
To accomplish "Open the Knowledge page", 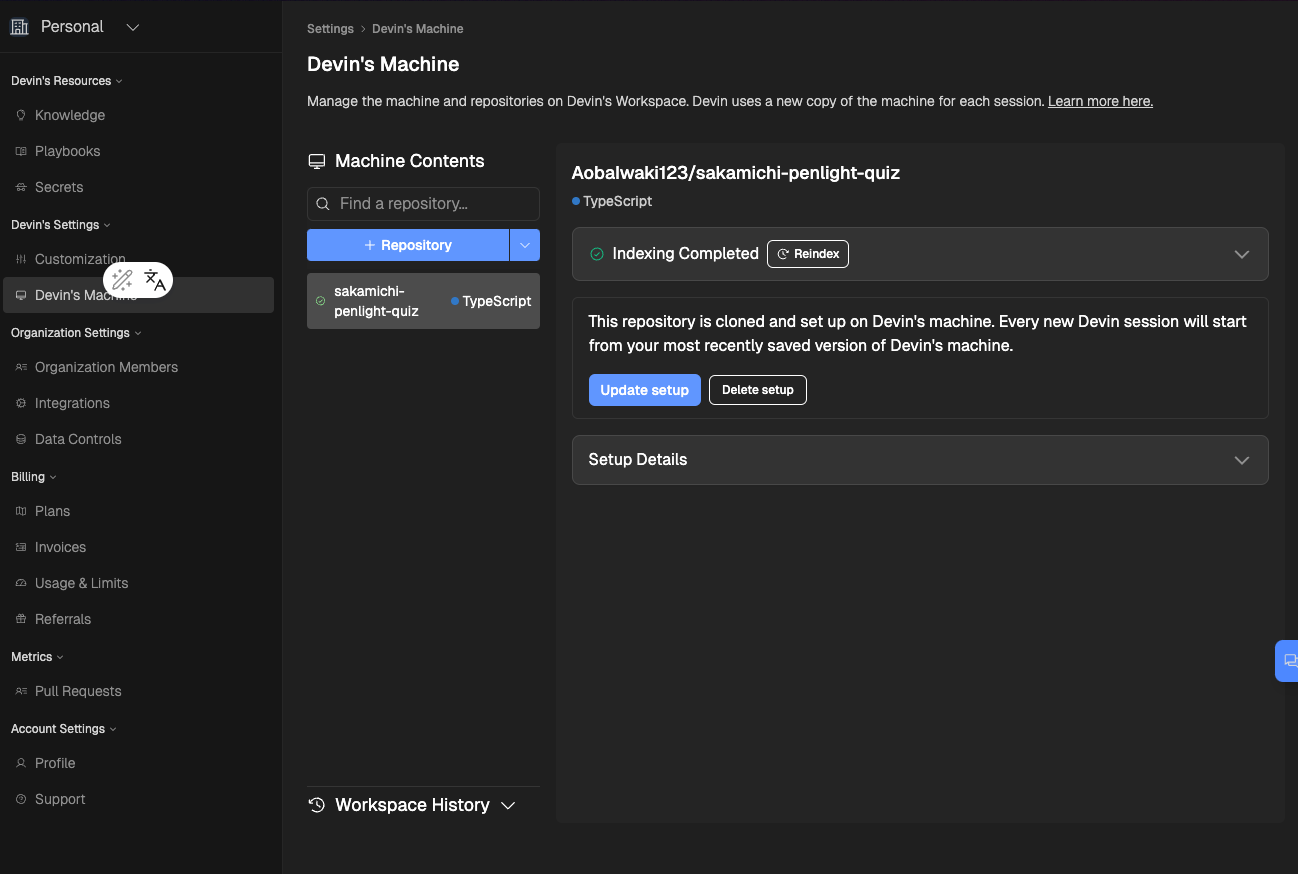I will pos(70,115).
